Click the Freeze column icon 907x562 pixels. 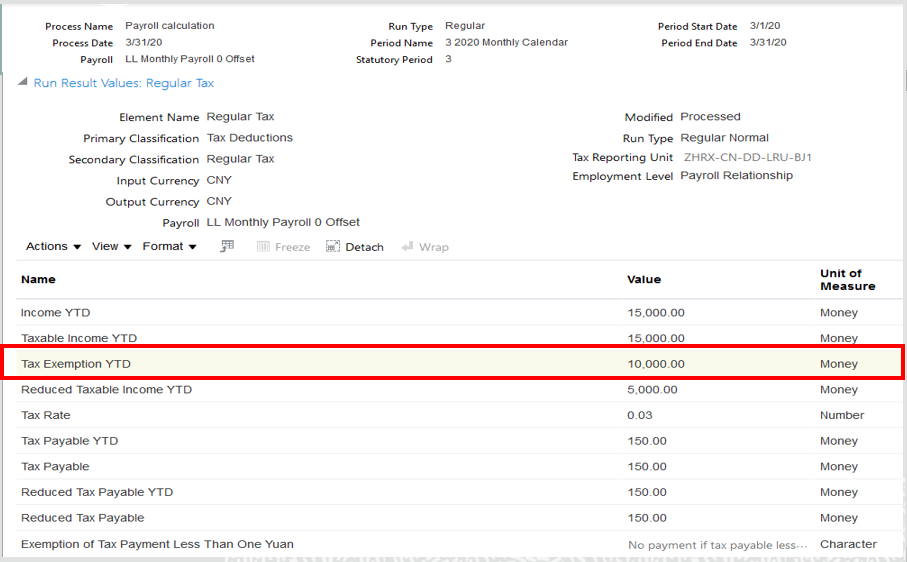(263, 247)
